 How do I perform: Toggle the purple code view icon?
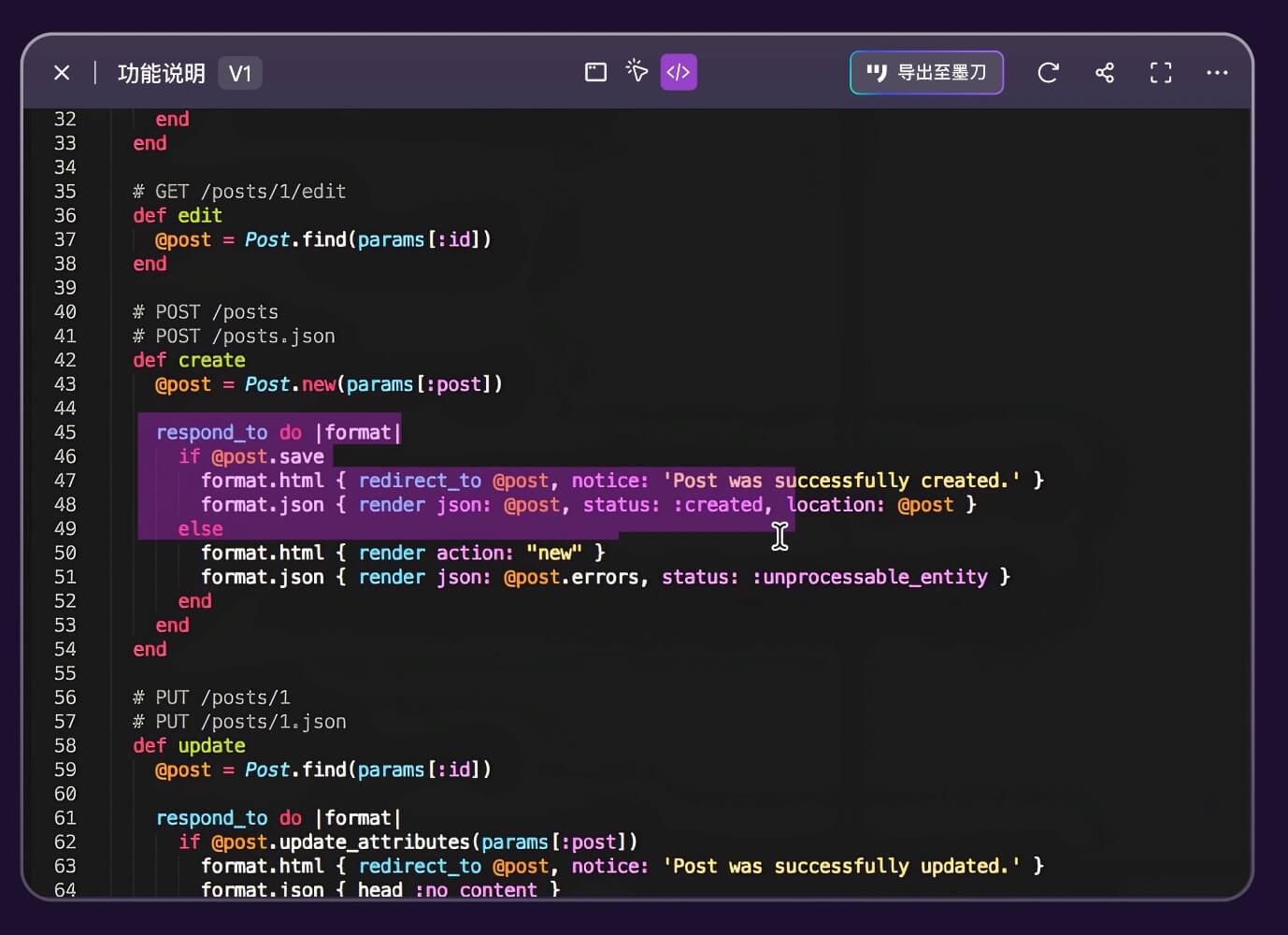point(679,72)
